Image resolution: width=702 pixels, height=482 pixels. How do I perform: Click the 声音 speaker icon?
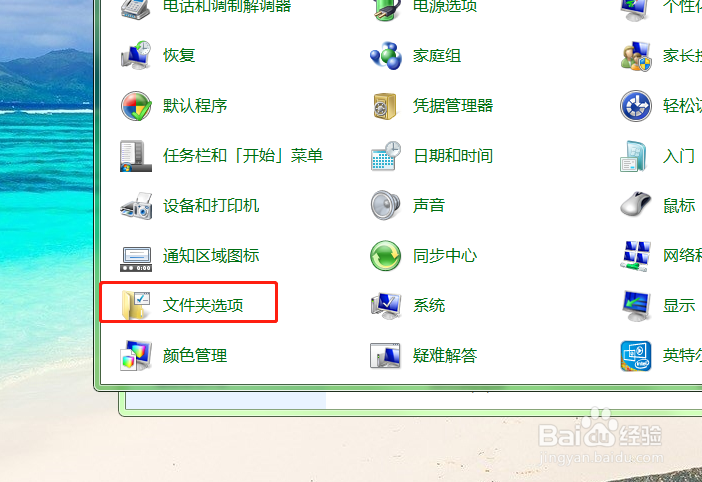pyautogui.click(x=385, y=205)
